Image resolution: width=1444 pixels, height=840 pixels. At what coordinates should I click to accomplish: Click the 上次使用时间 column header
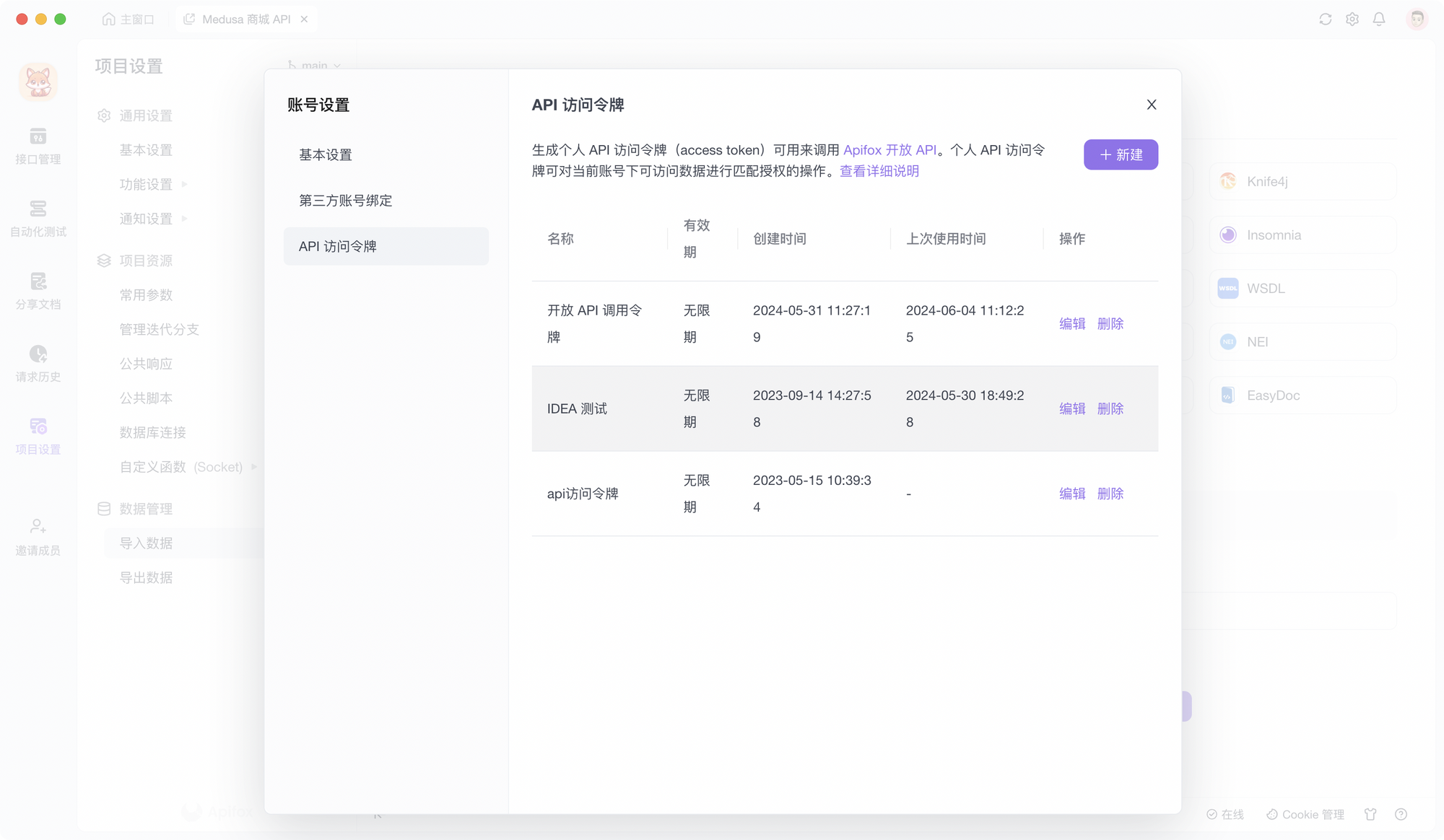[946, 239]
